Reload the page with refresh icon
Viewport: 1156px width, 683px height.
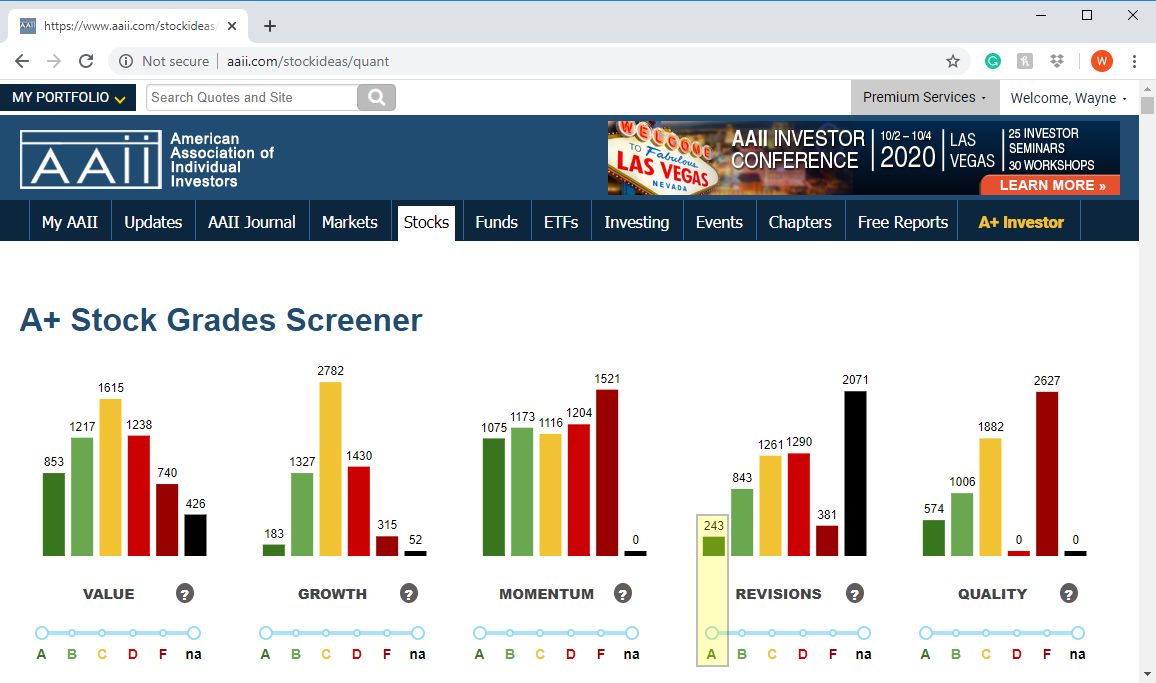86,61
